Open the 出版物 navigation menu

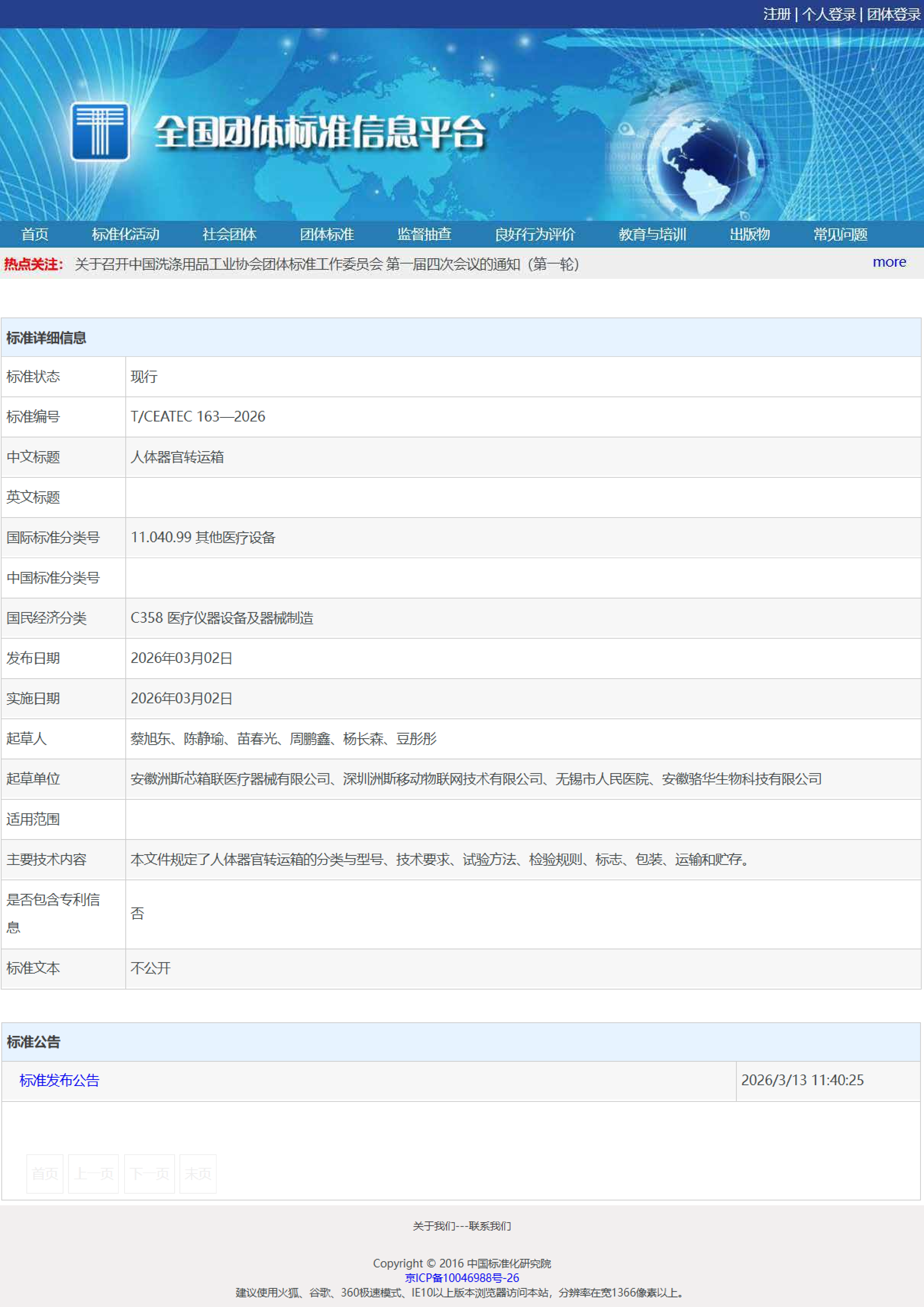tap(750, 235)
